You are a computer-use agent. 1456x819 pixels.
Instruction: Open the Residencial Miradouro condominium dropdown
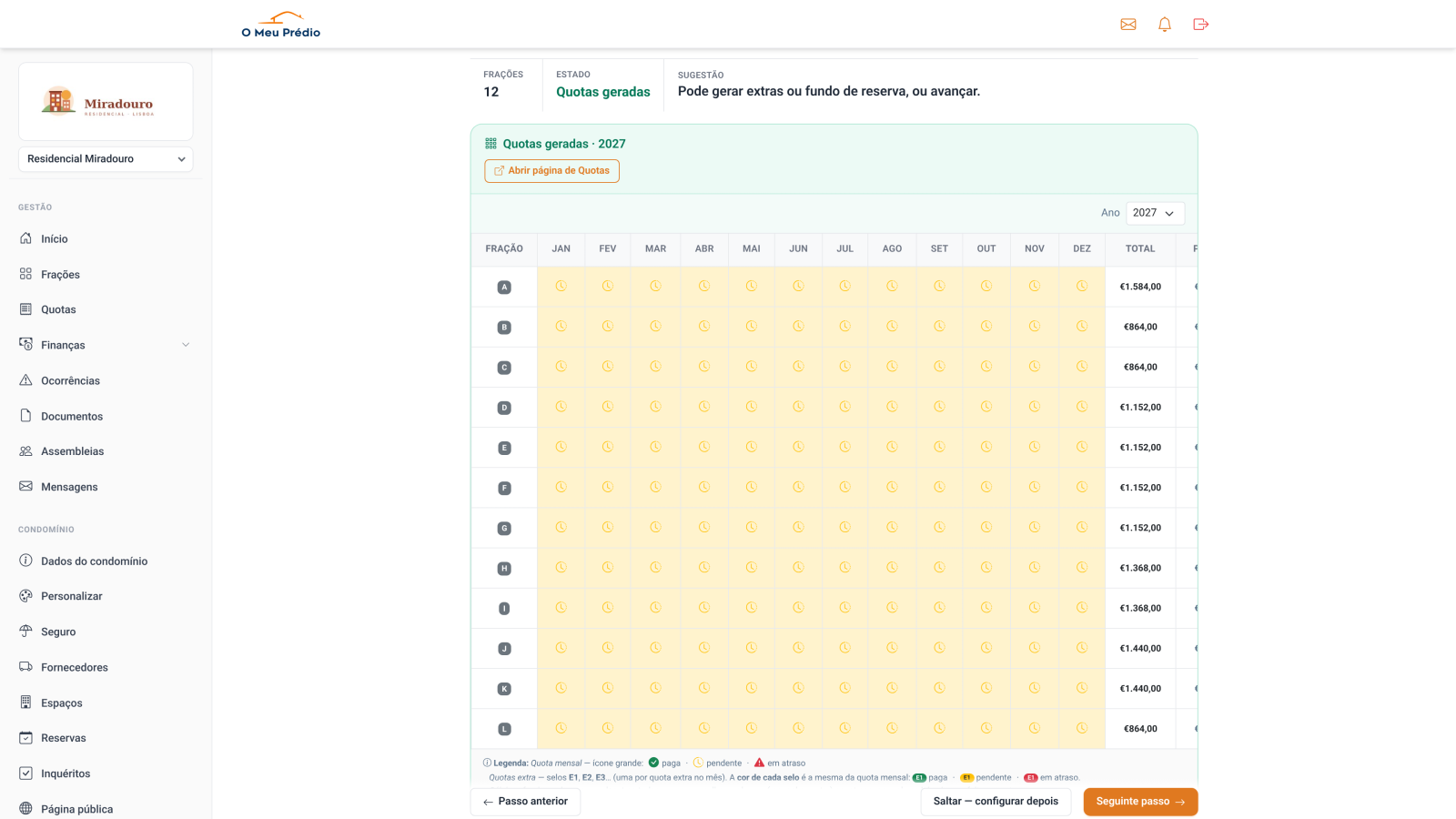(106, 159)
